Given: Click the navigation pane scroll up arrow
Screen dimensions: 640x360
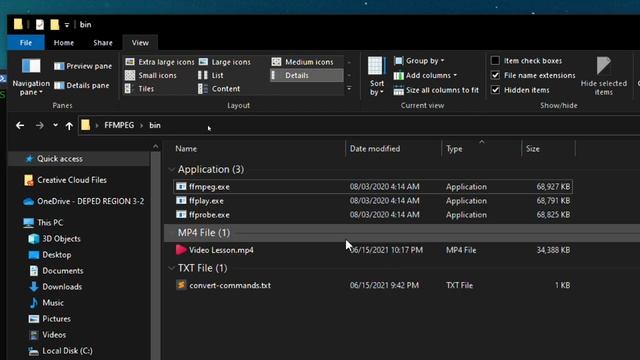Looking at the screenshot, I should (x=156, y=147).
